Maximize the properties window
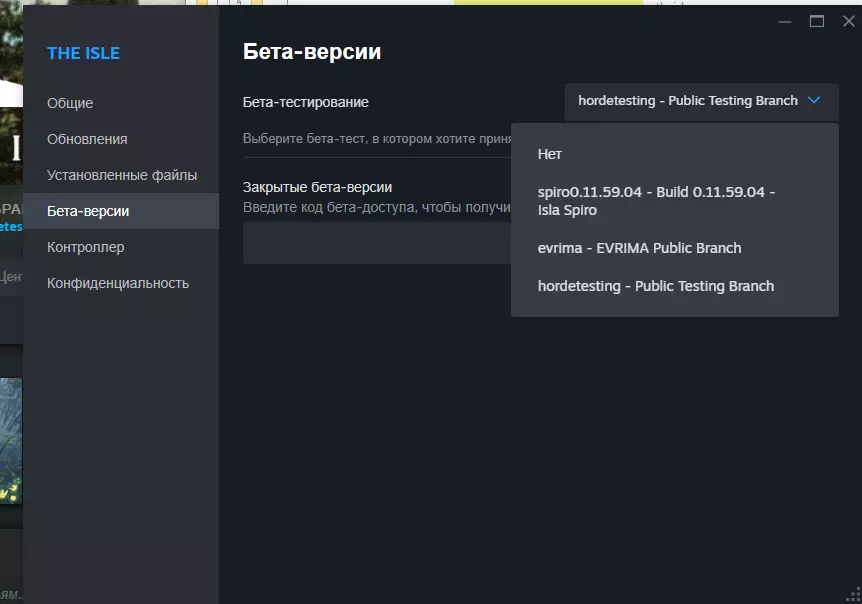 click(x=817, y=21)
